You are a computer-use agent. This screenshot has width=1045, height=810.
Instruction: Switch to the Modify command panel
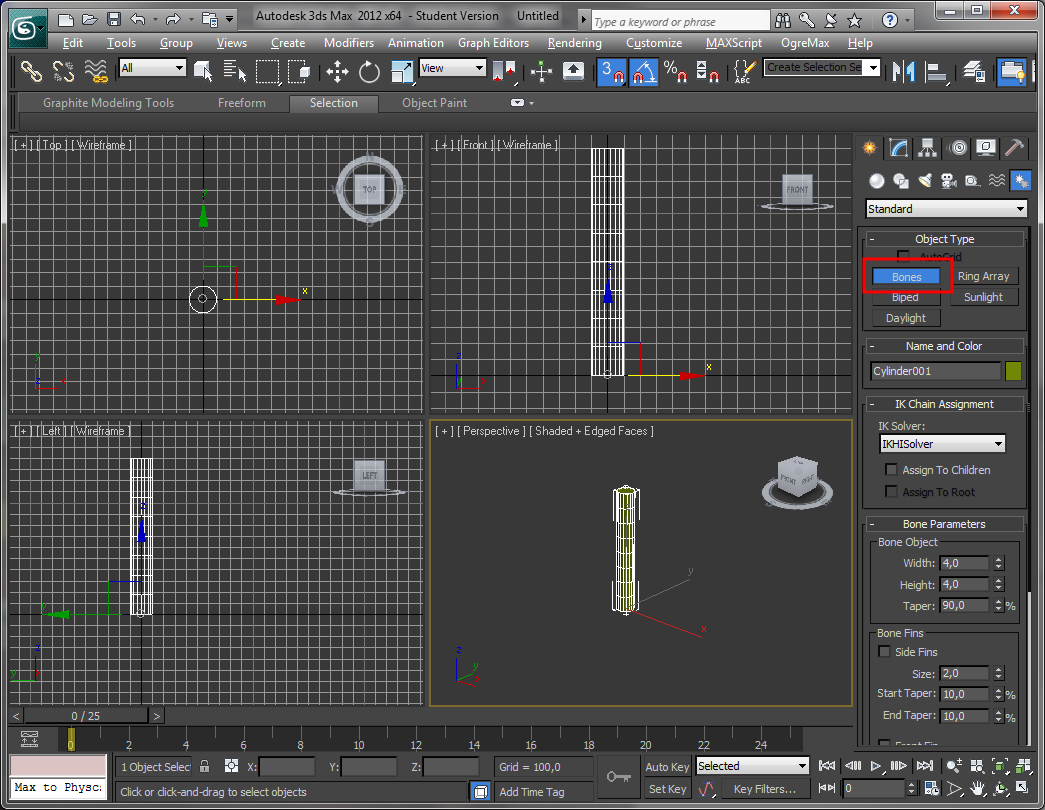pyautogui.click(x=899, y=147)
